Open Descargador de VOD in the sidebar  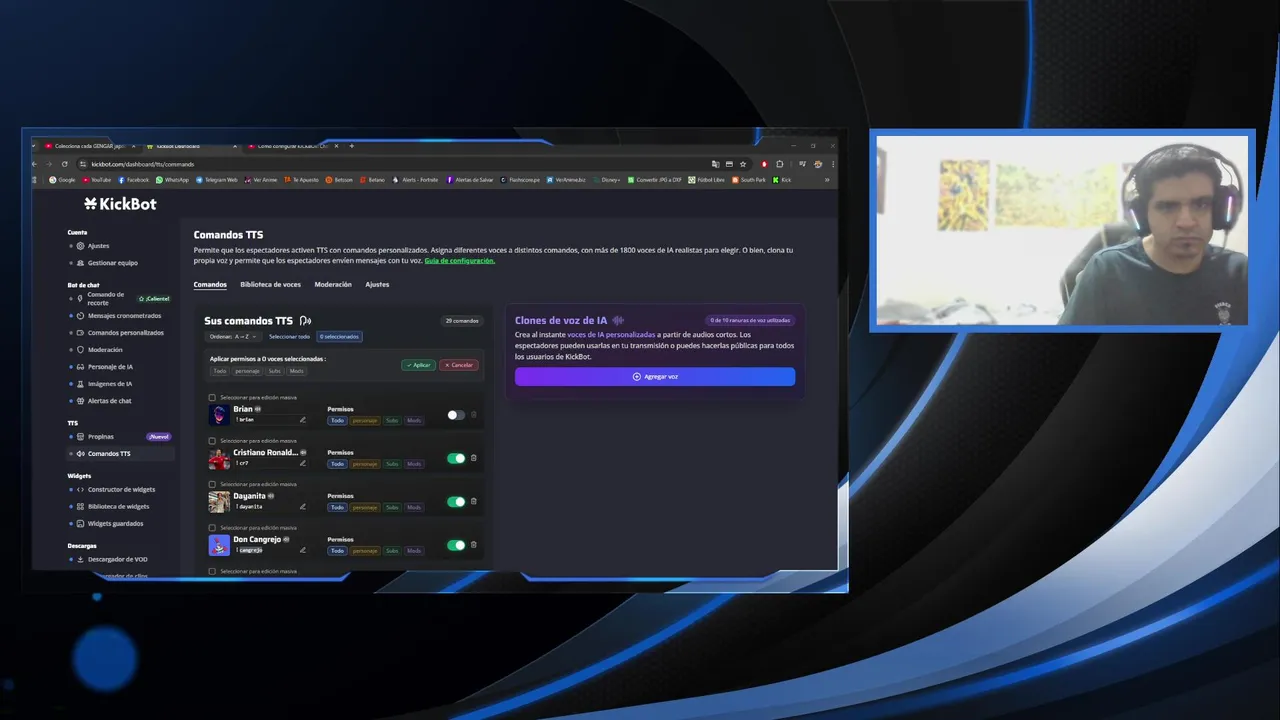click(x=117, y=560)
